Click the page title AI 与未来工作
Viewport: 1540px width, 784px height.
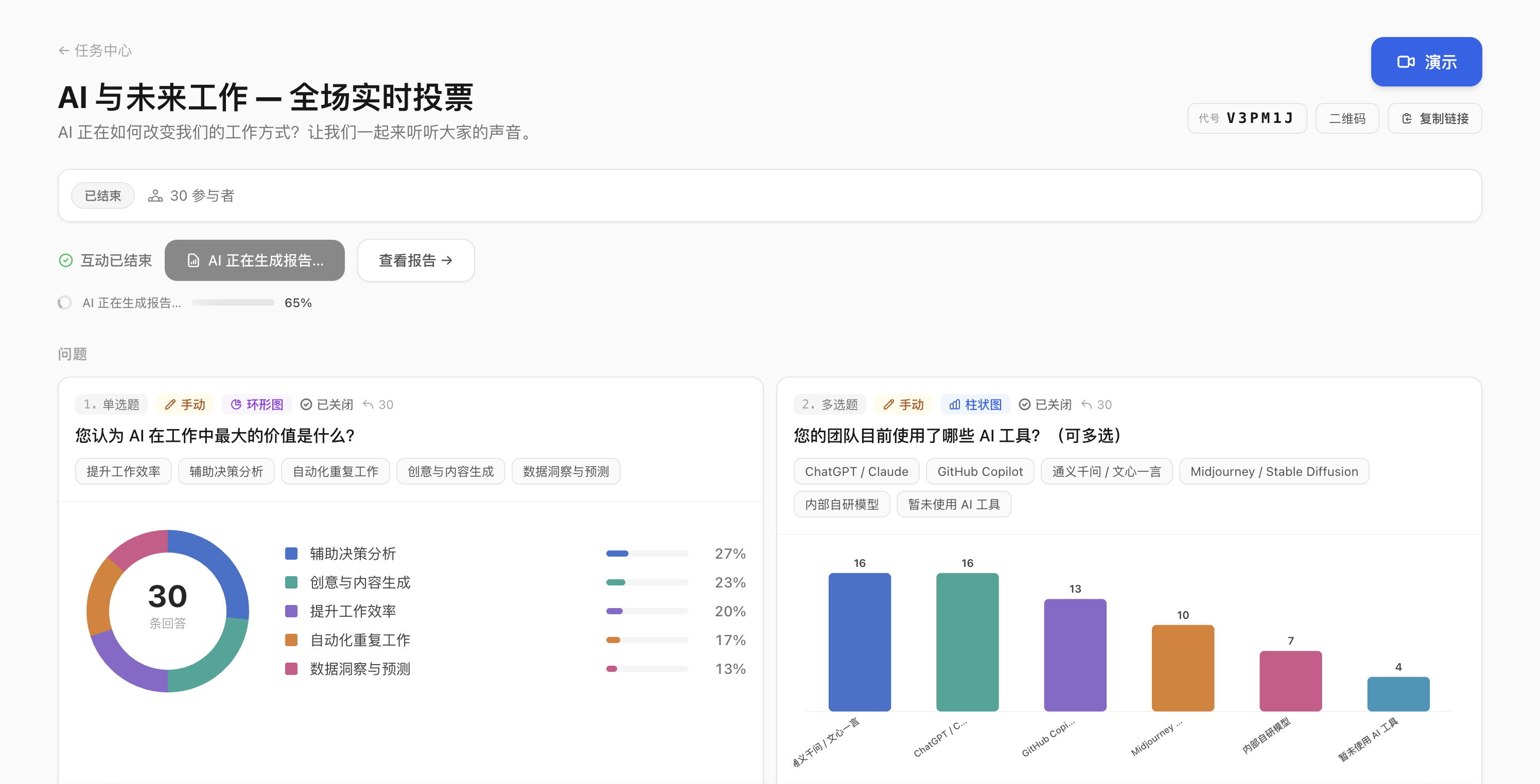266,97
